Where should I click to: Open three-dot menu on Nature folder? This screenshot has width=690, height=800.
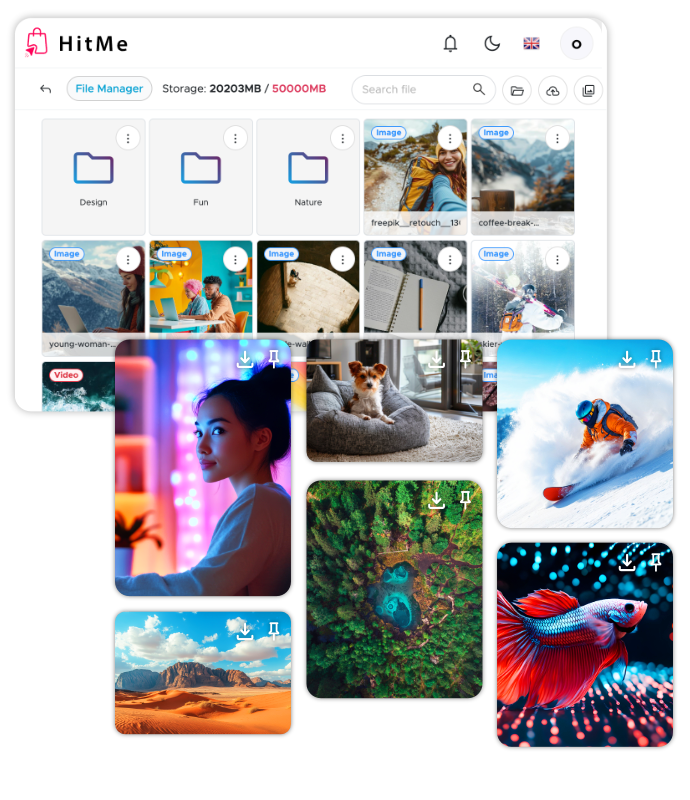[343, 138]
